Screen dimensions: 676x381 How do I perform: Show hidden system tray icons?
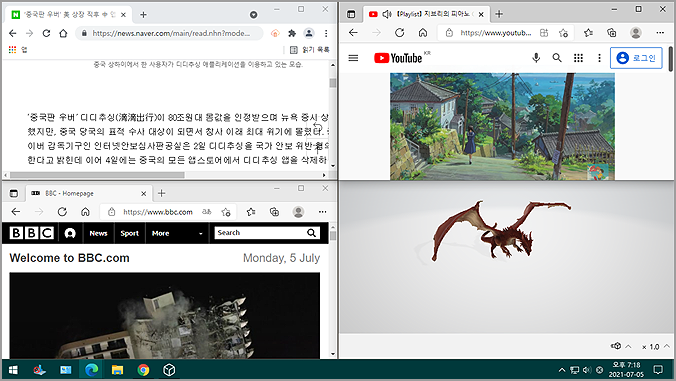point(562,370)
